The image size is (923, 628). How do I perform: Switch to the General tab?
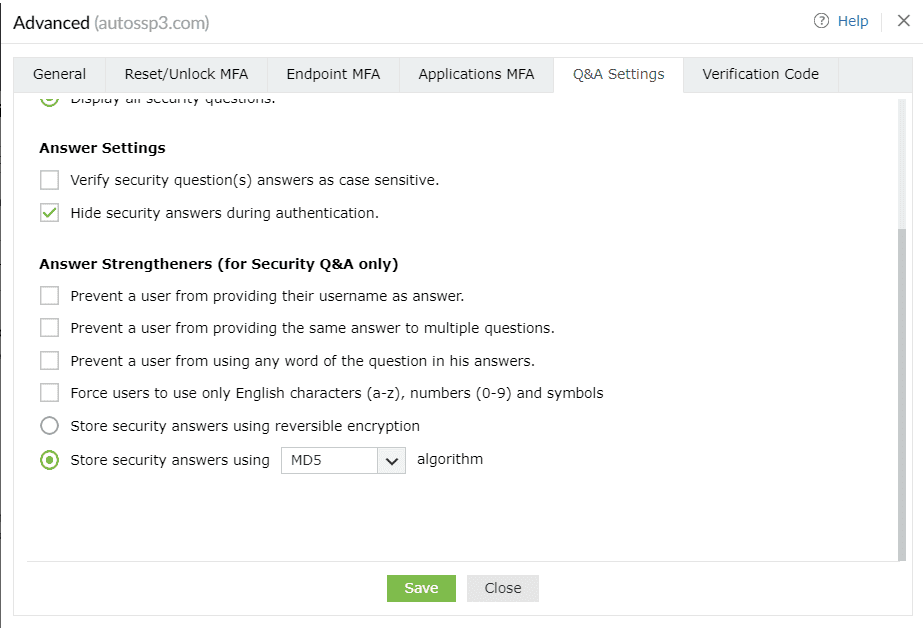59,74
